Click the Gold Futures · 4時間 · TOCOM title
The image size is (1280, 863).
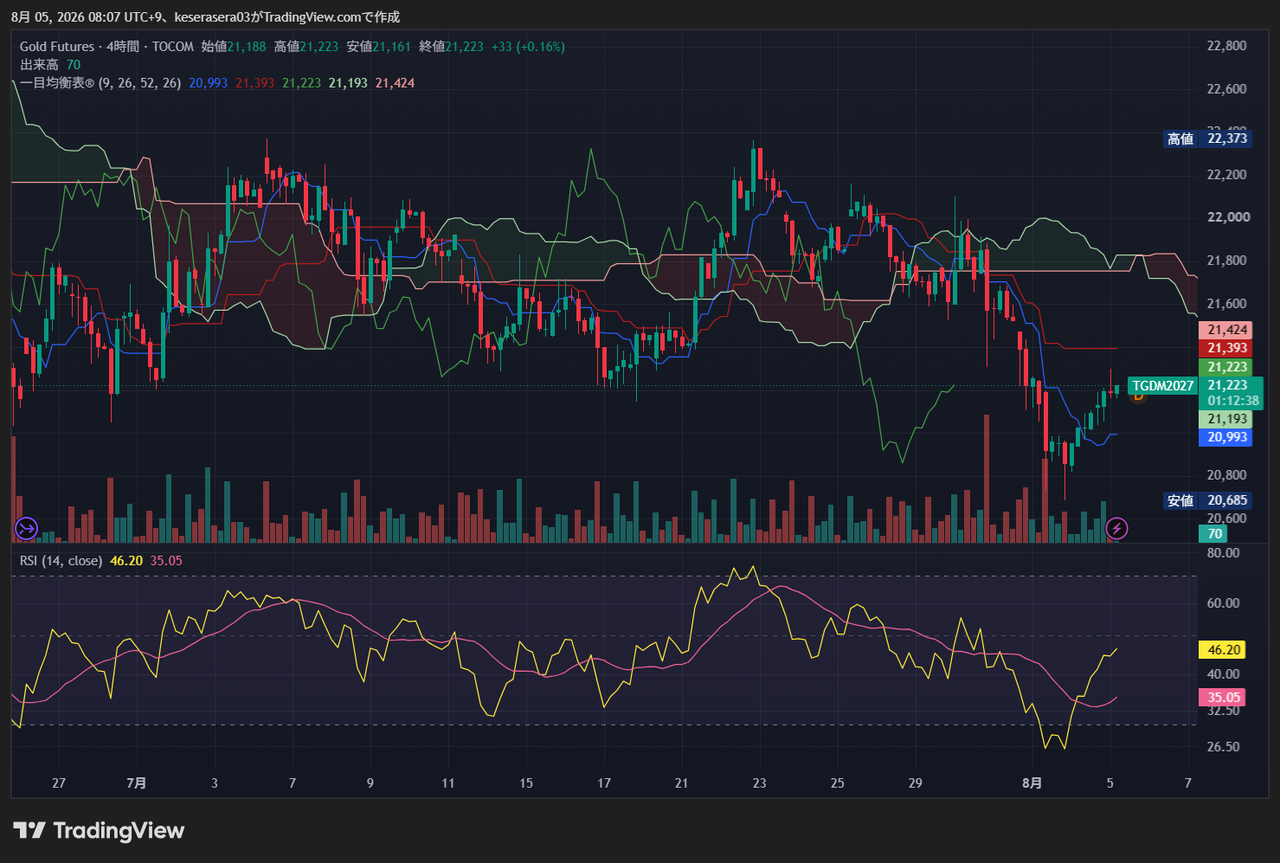(107, 47)
